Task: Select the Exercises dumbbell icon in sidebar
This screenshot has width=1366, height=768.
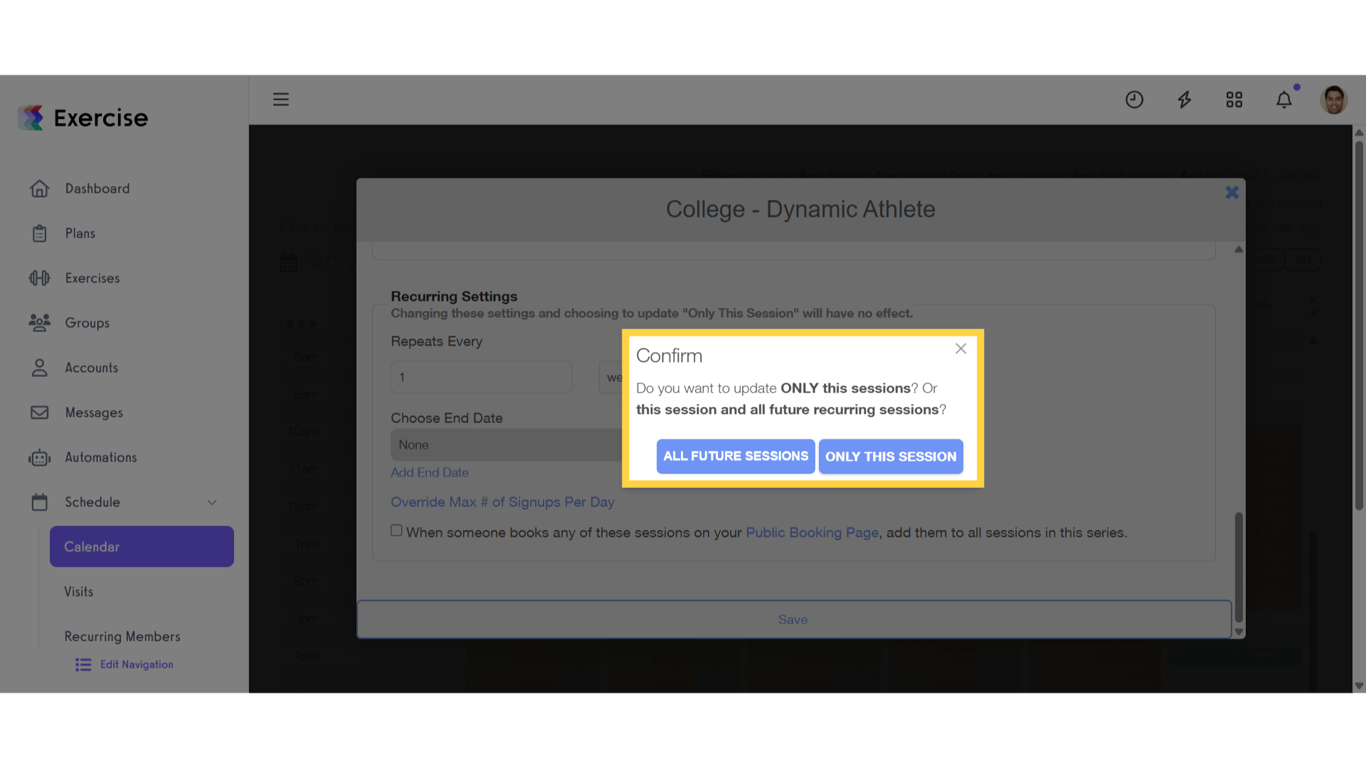Action: pyautogui.click(x=38, y=277)
